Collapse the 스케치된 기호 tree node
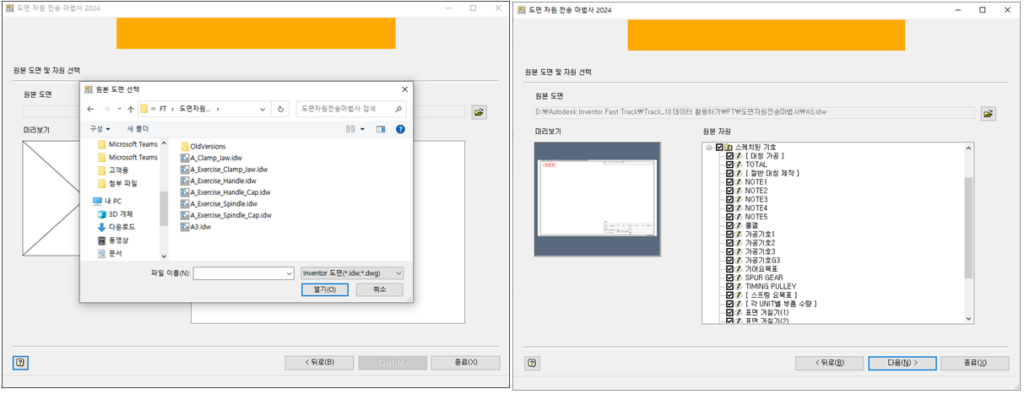This screenshot has width=1024, height=394. coord(709,148)
